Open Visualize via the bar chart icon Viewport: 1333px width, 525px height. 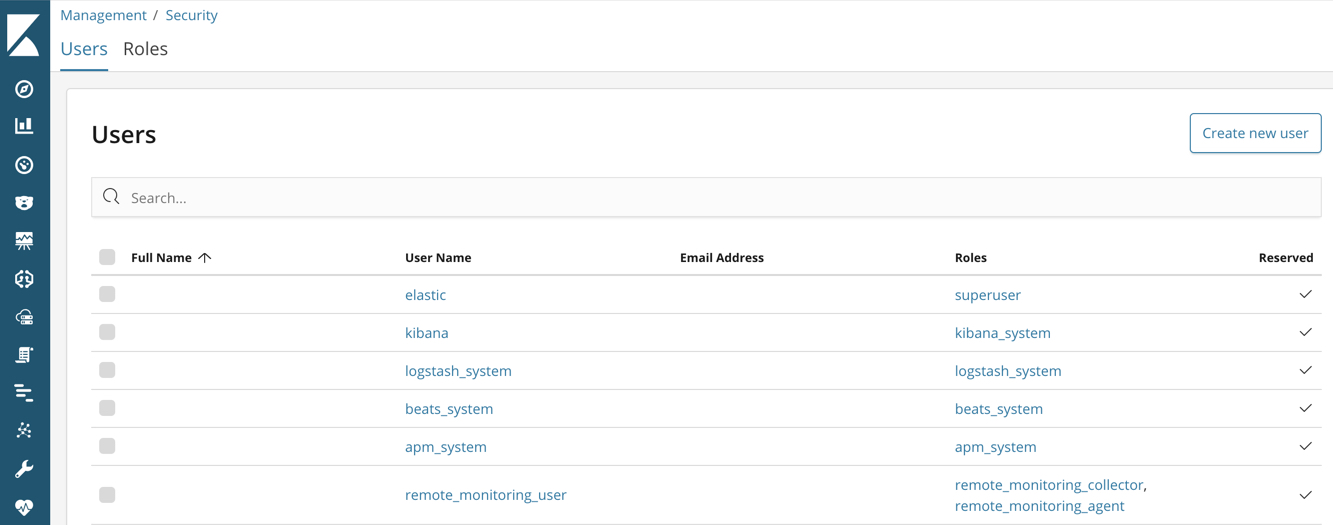pyautogui.click(x=24, y=126)
